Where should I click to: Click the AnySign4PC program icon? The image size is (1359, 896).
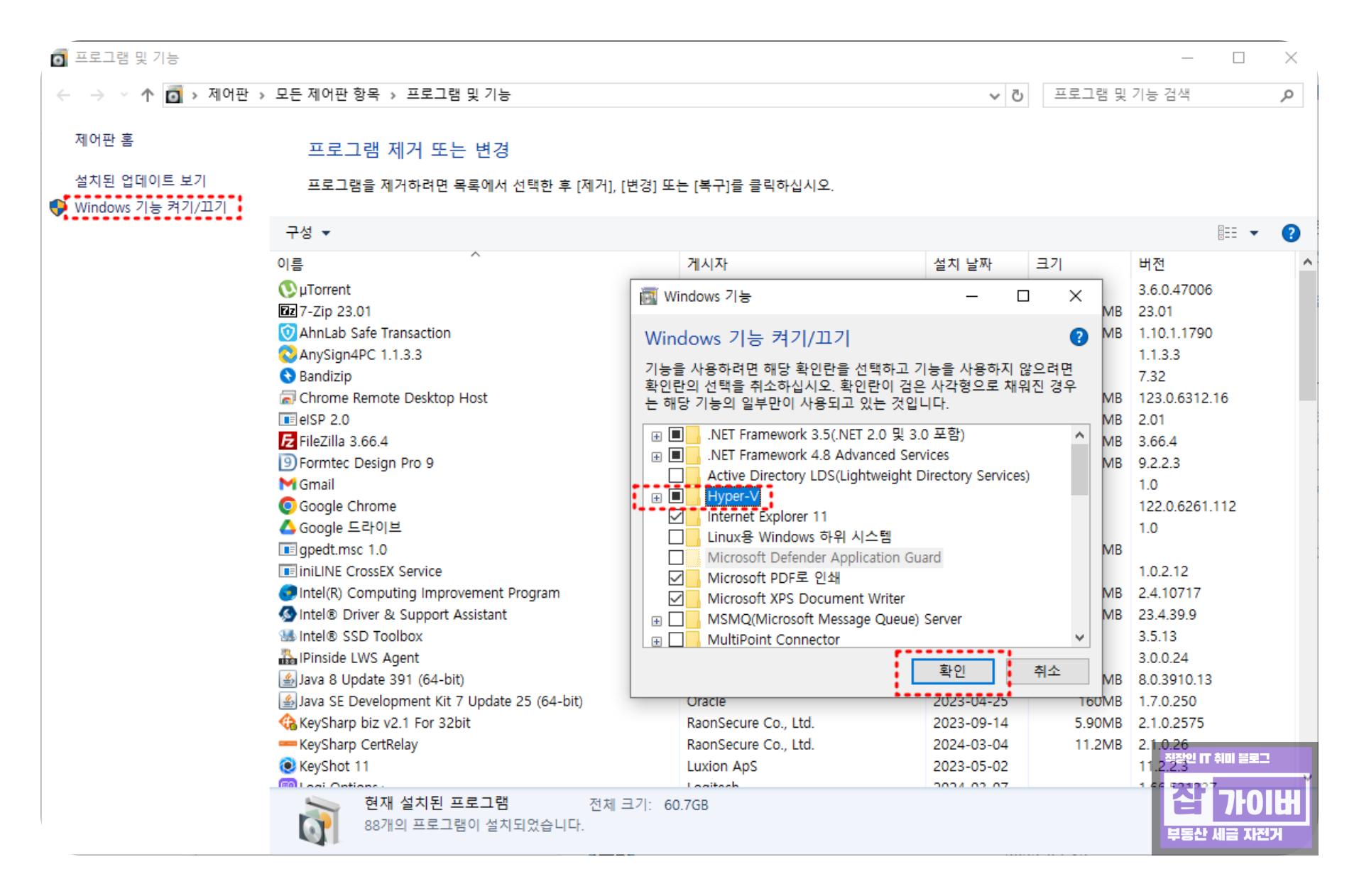(x=287, y=354)
